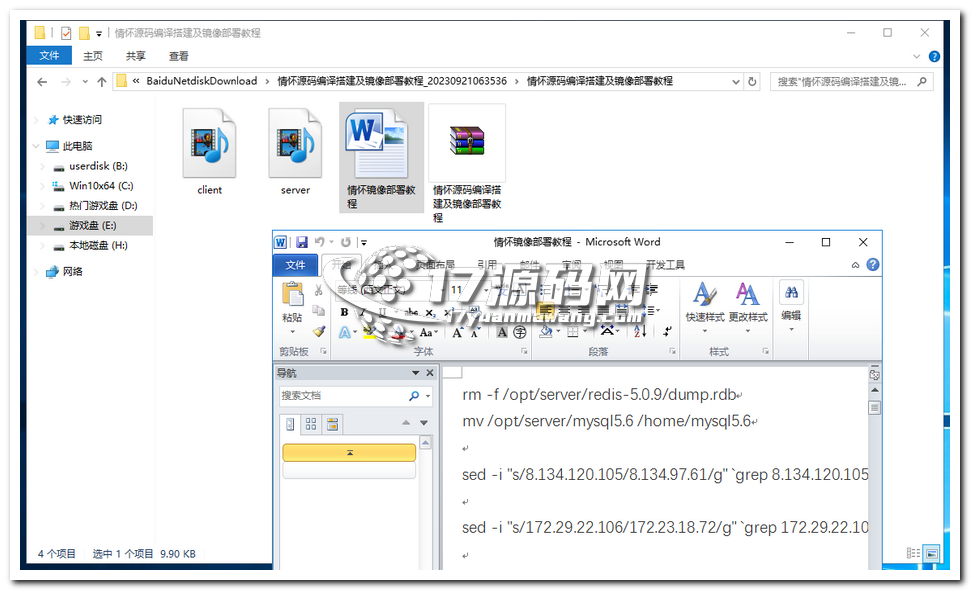Expand the 快速访问 tree node
This screenshot has height=591, width=971.
point(38,120)
